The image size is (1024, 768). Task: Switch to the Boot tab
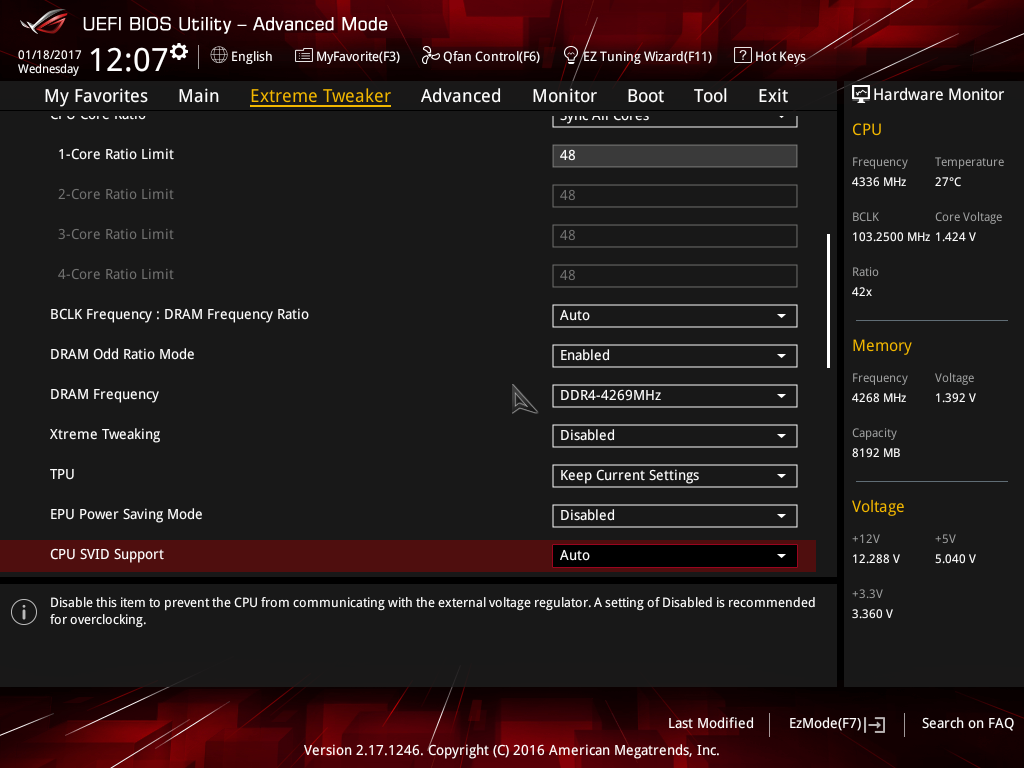[x=645, y=96]
